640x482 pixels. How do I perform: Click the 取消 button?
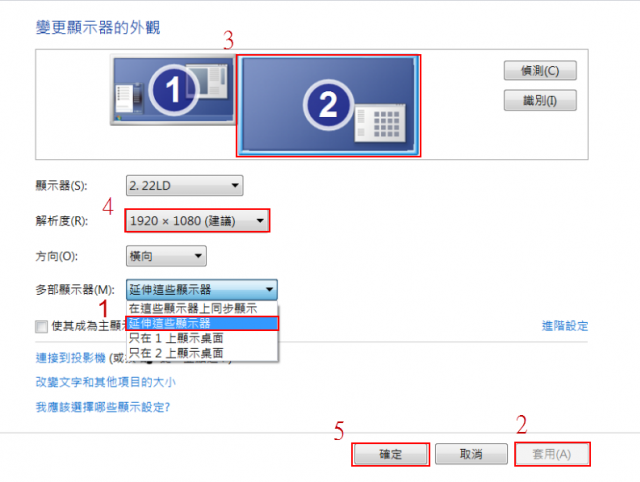pos(471,454)
